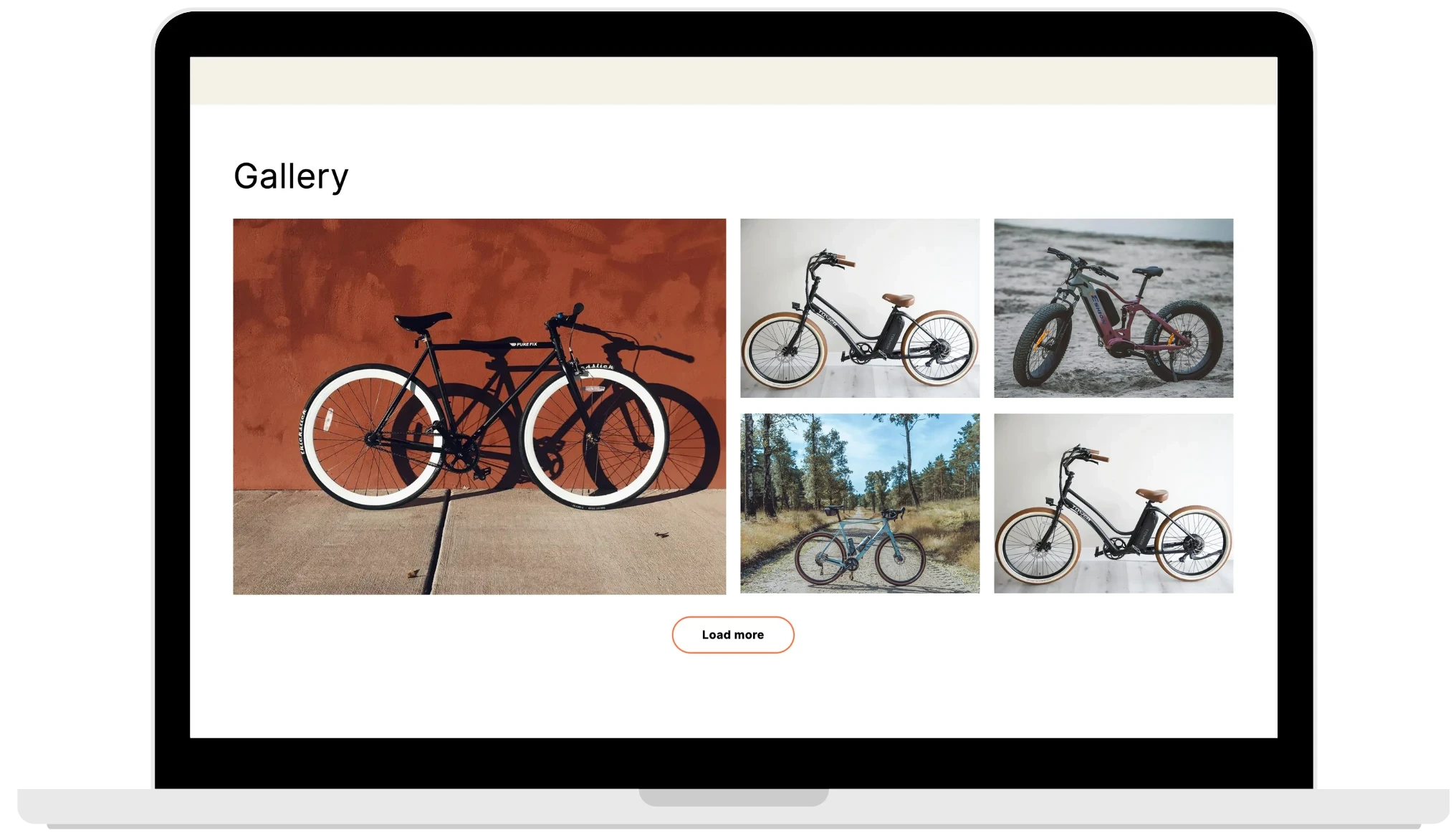Select the brown saddle on top cruiser e-bike

pos(898,299)
